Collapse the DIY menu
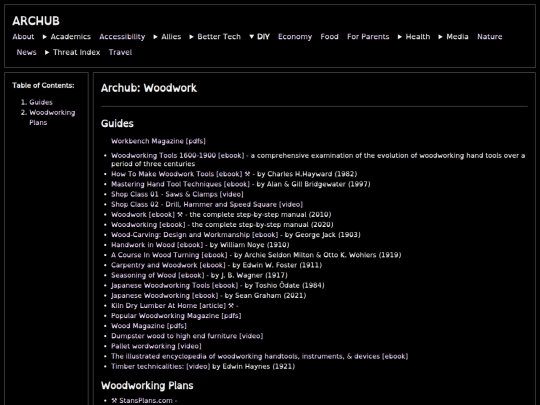The height and width of the screenshot is (405, 540). pyautogui.click(x=259, y=37)
